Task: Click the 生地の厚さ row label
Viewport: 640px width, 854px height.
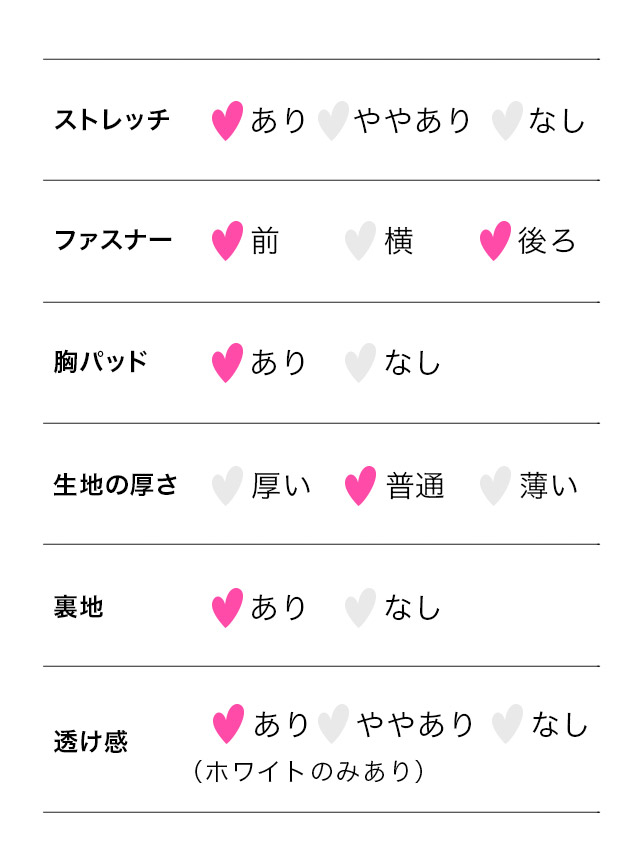Action: click(x=116, y=486)
